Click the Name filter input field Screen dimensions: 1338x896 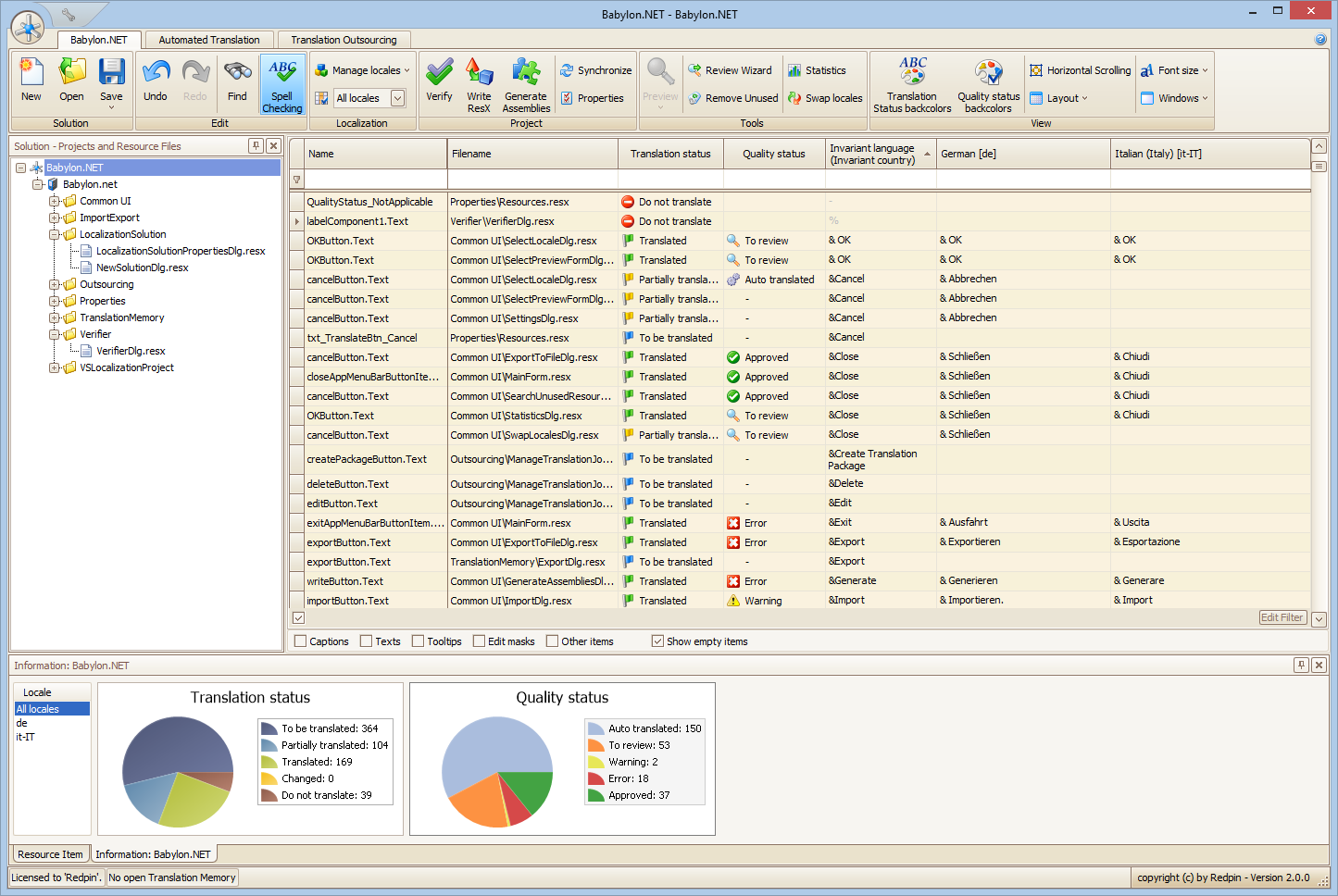point(376,180)
